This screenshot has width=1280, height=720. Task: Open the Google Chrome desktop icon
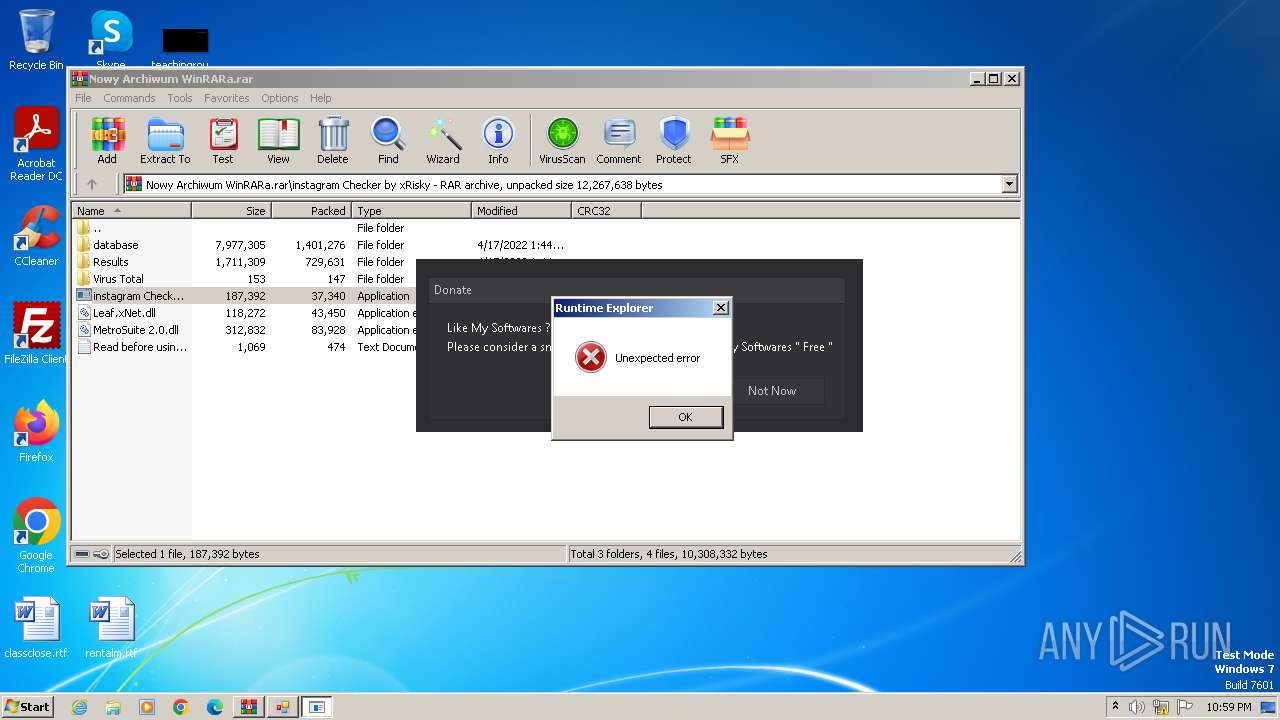point(36,536)
